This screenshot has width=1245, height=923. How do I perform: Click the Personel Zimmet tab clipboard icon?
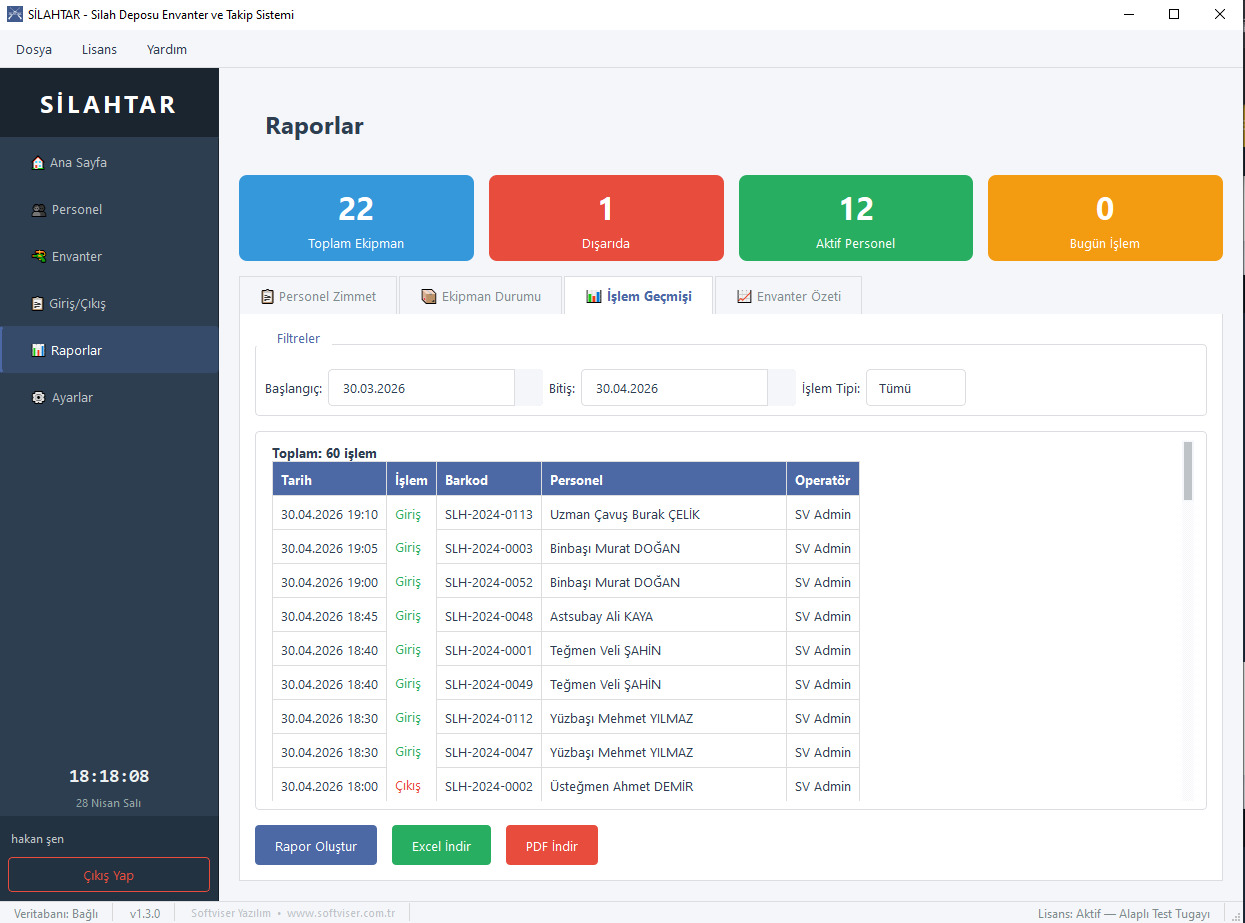[267, 297]
